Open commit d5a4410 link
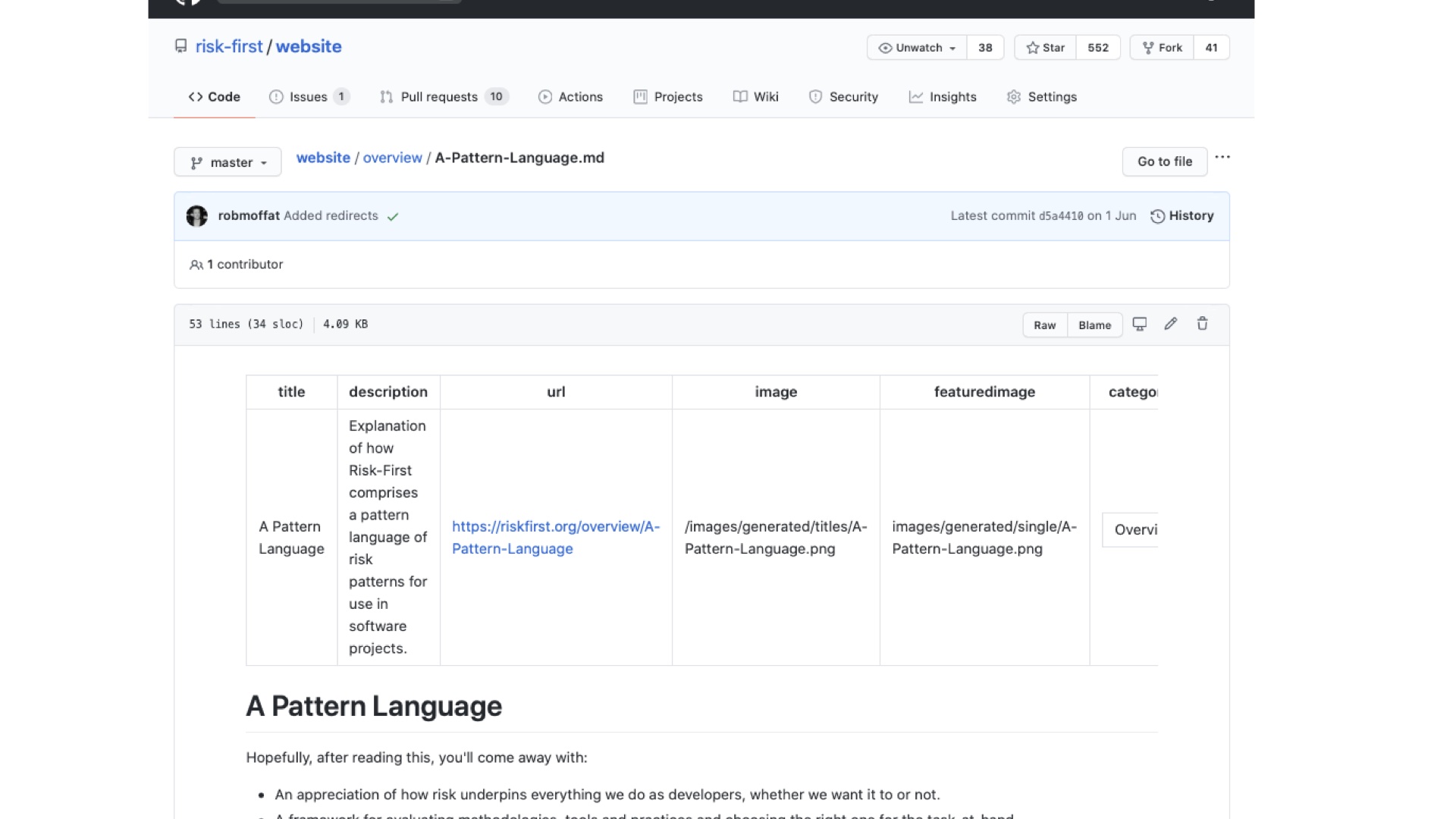Viewport: 1456px width, 819px height. click(x=1061, y=216)
